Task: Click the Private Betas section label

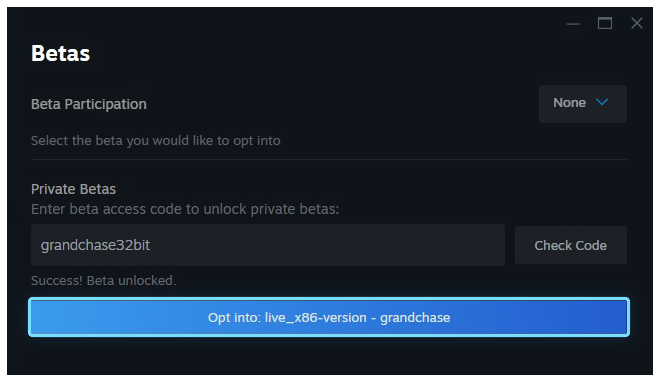Action: pyautogui.click(x=73, y=189)
